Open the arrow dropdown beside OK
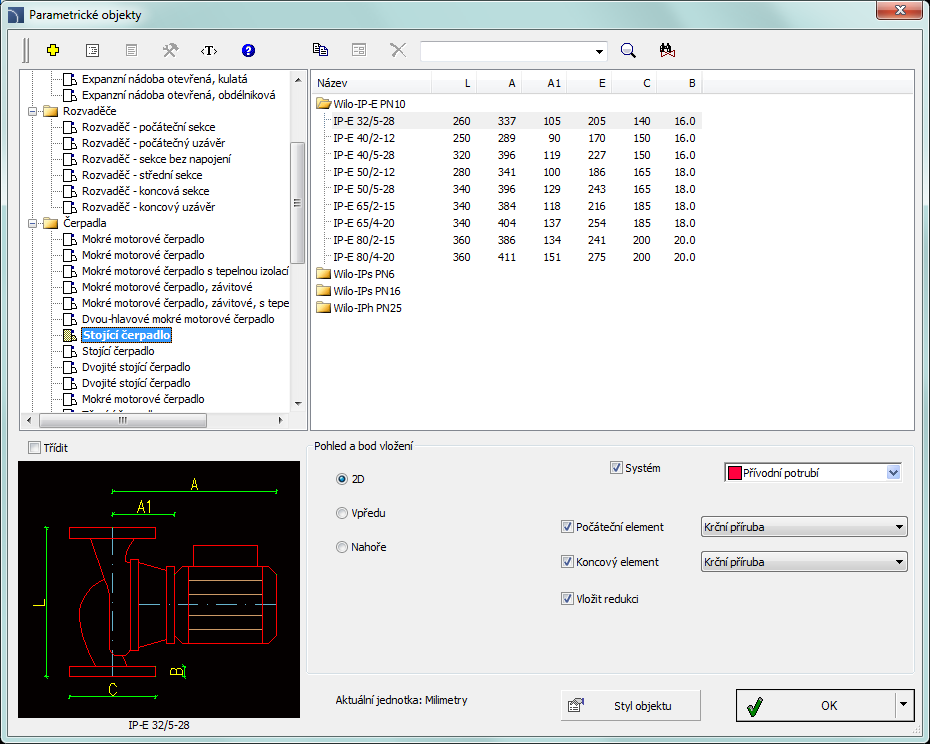The image size is (930, 744). 903,705
